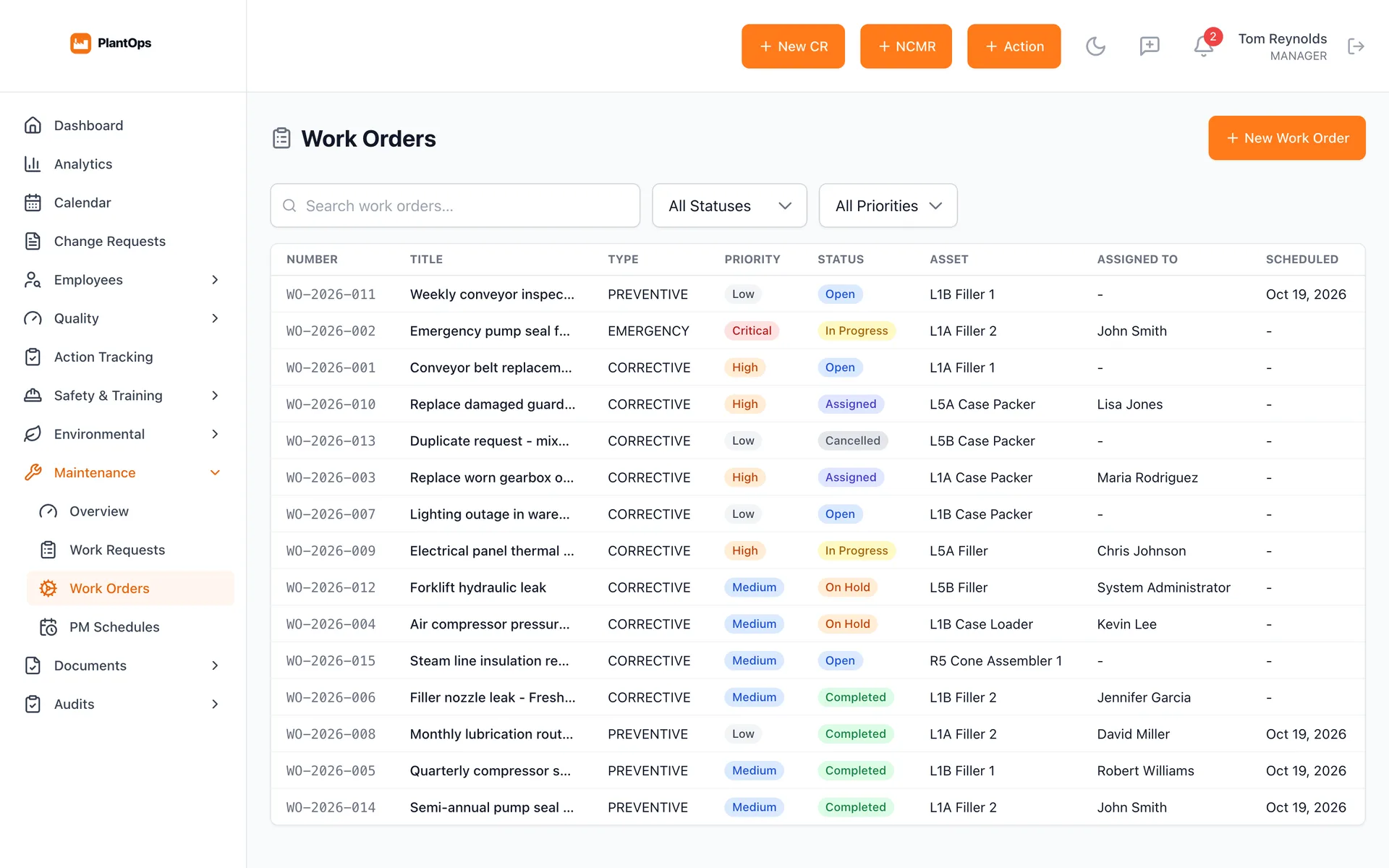Image resolution: width=1389 pixels, height=868 pixels.
Task: Click the Action Tracking clipboard icon
Action: point(33,357)
